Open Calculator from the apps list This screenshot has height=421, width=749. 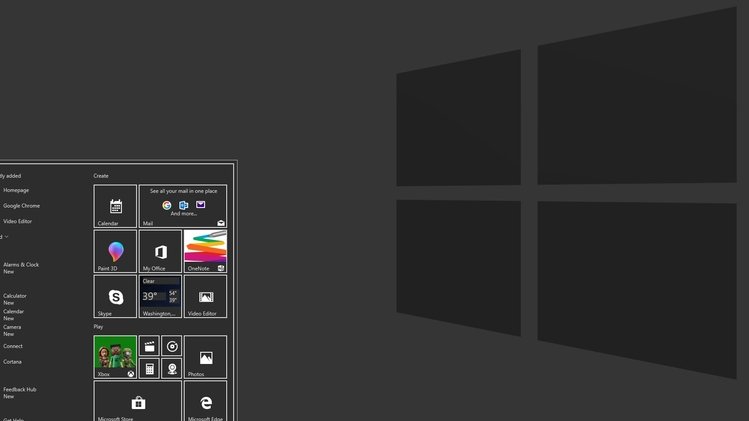[x=15, y=299]
